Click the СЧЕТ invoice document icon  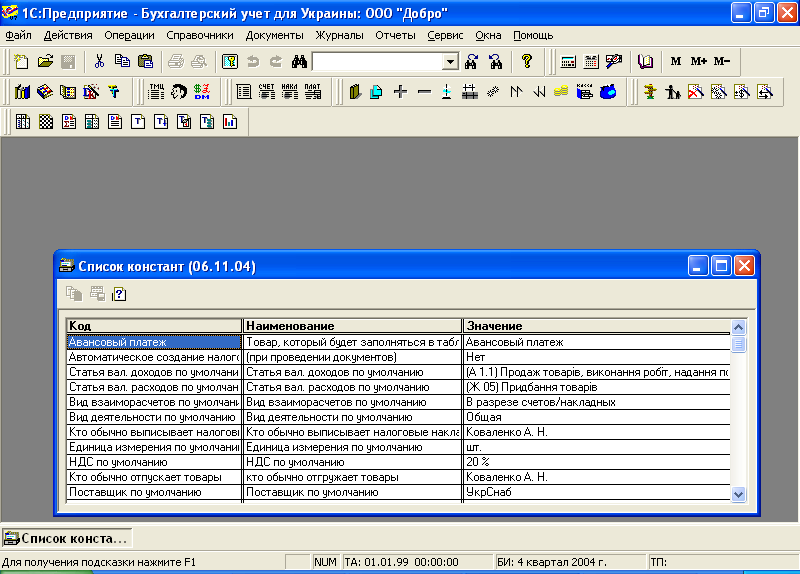tap(266, 92)
